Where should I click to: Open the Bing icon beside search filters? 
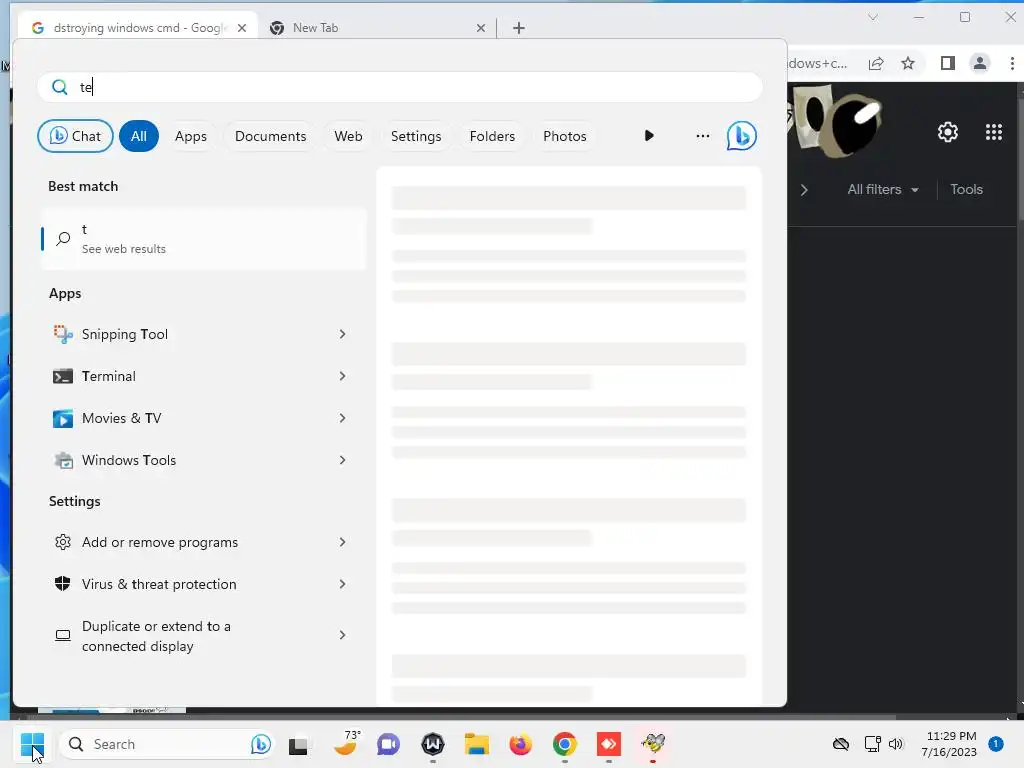point(741,136)
